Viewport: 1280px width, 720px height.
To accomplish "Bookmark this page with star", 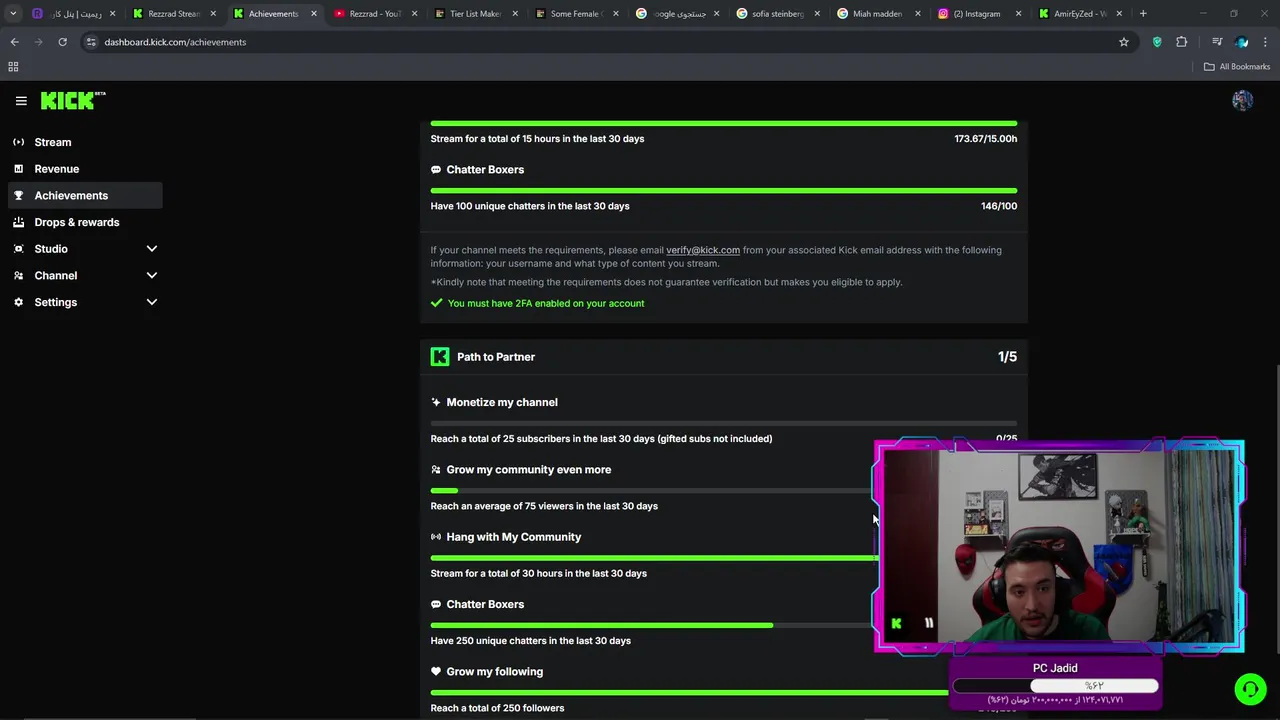I will [x=1124, y=42].
